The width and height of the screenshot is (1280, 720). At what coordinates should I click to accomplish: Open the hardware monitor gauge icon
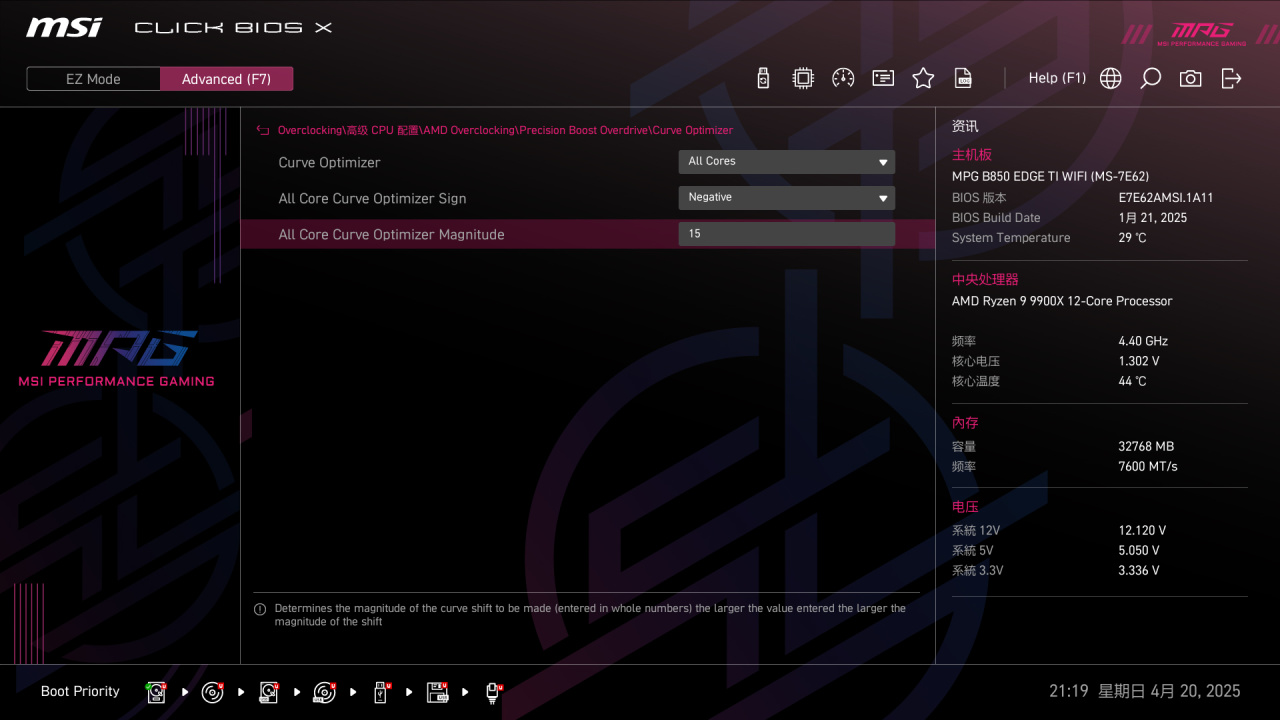click(x=843, y=78)
